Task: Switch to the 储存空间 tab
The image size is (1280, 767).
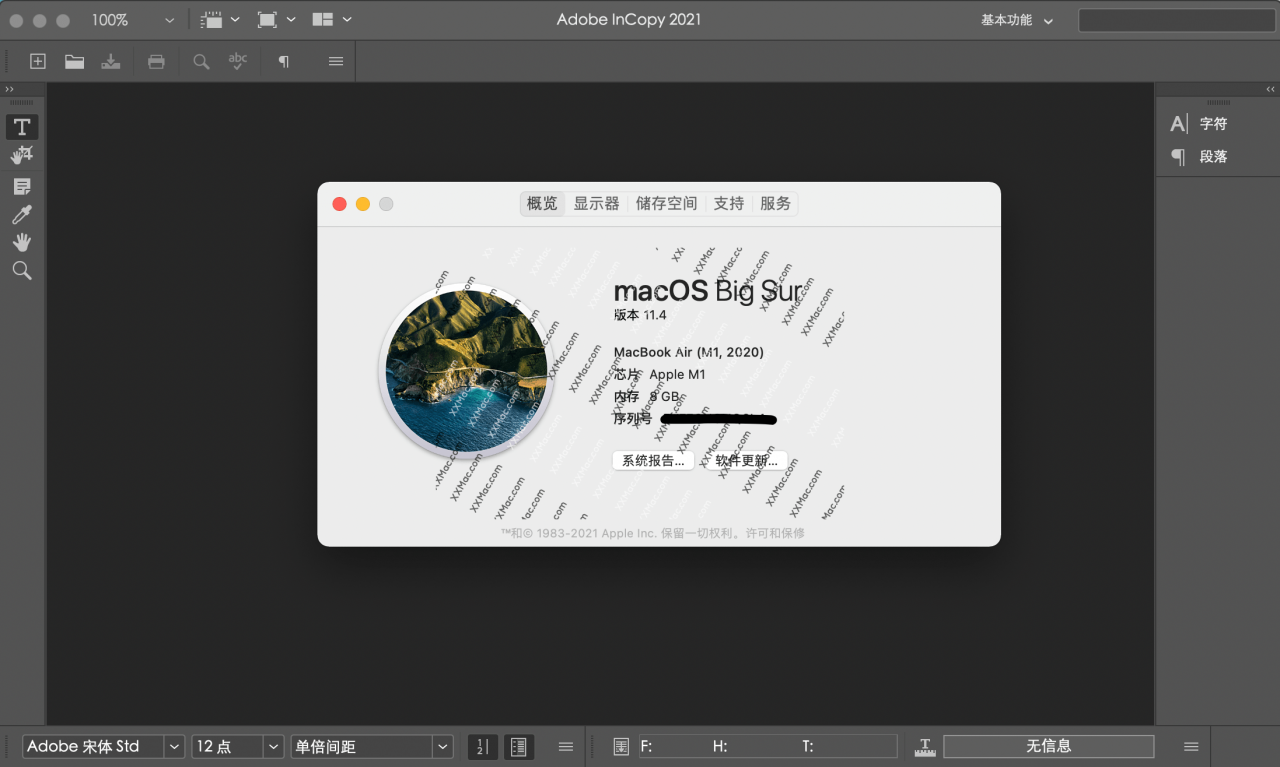Action: [x=666, y=203]
